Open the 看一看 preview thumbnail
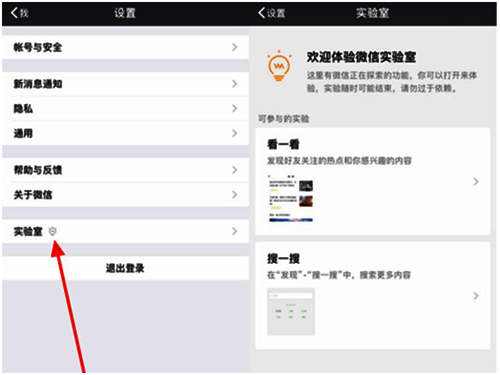500x375 pixels. [291, 198]
